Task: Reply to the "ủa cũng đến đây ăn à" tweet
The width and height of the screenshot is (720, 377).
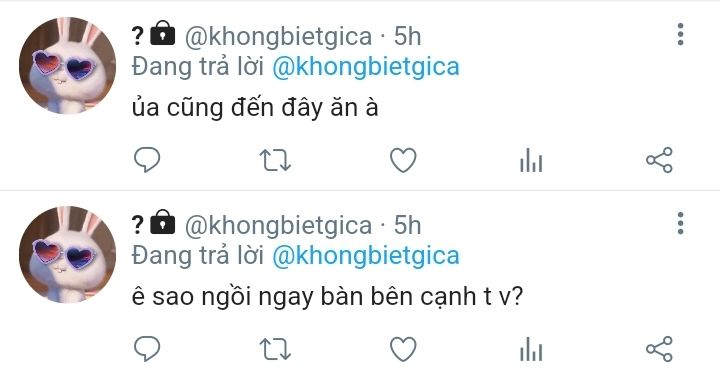Action: click(x=147, y=160)
